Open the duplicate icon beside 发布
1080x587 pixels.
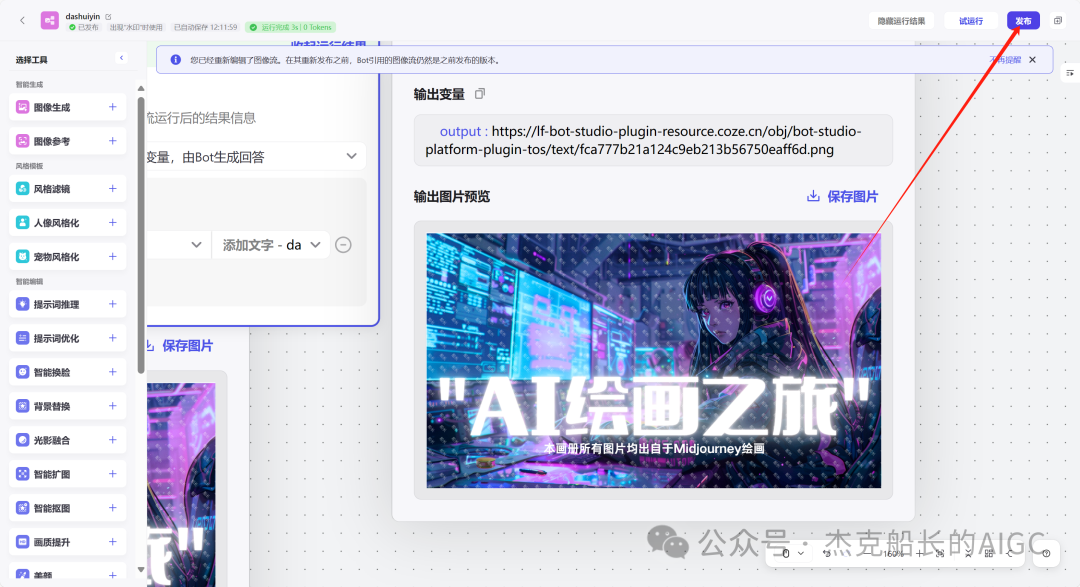pyautogui.click(x=1058, y=21)
